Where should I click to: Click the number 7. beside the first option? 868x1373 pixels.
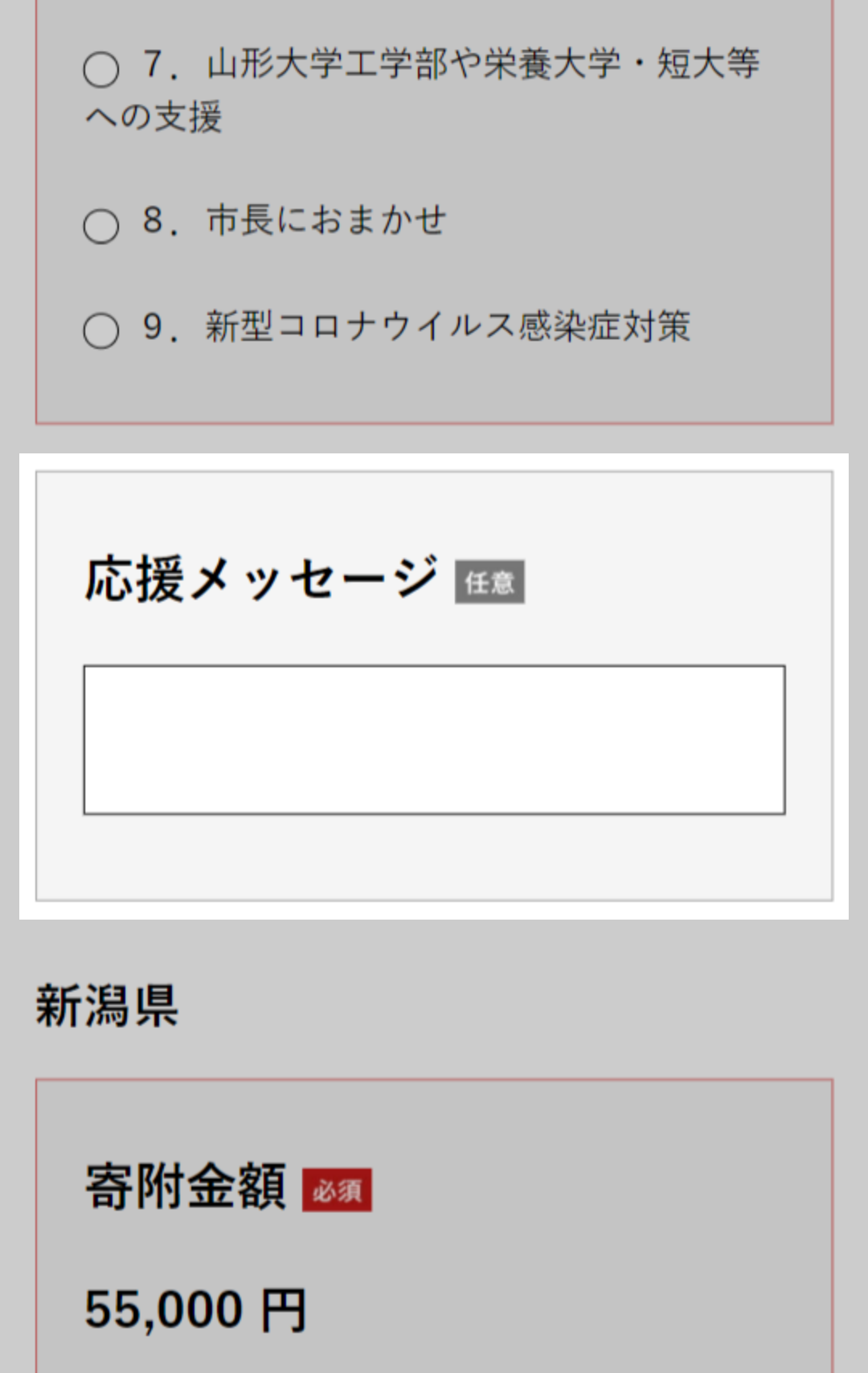pos(159,64)
